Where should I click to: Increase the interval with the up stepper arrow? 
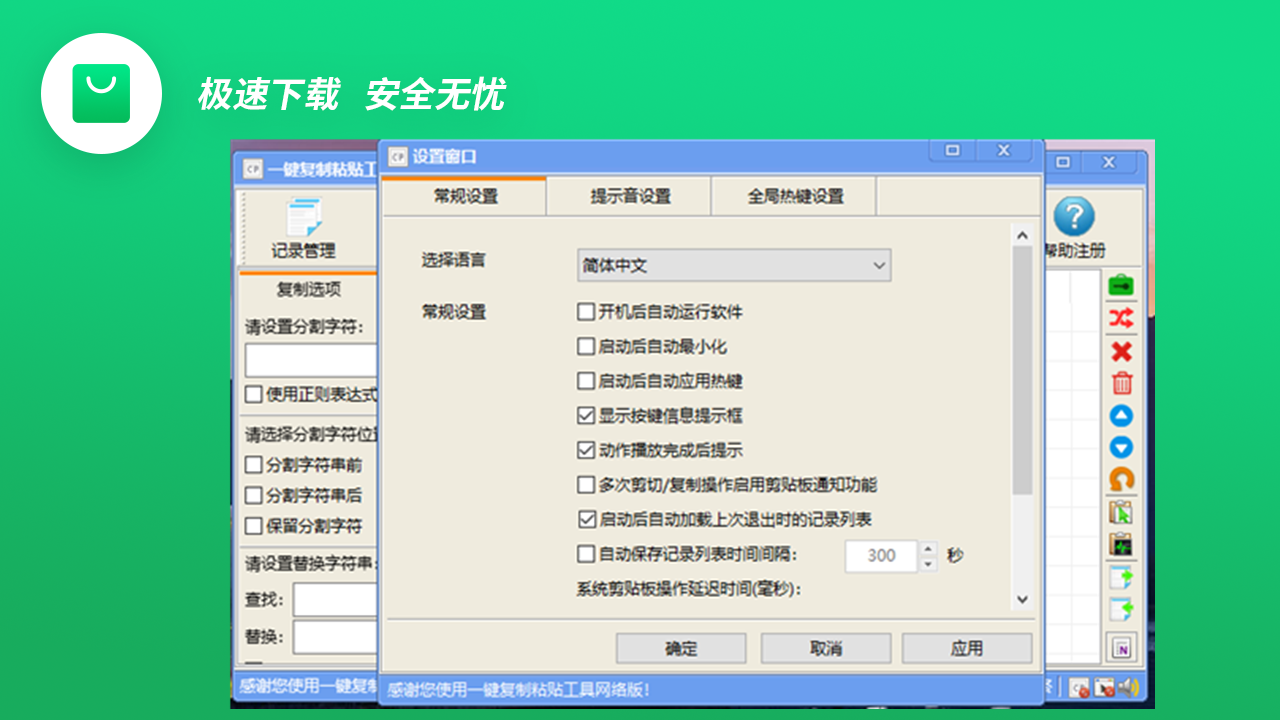click(926, 549)
